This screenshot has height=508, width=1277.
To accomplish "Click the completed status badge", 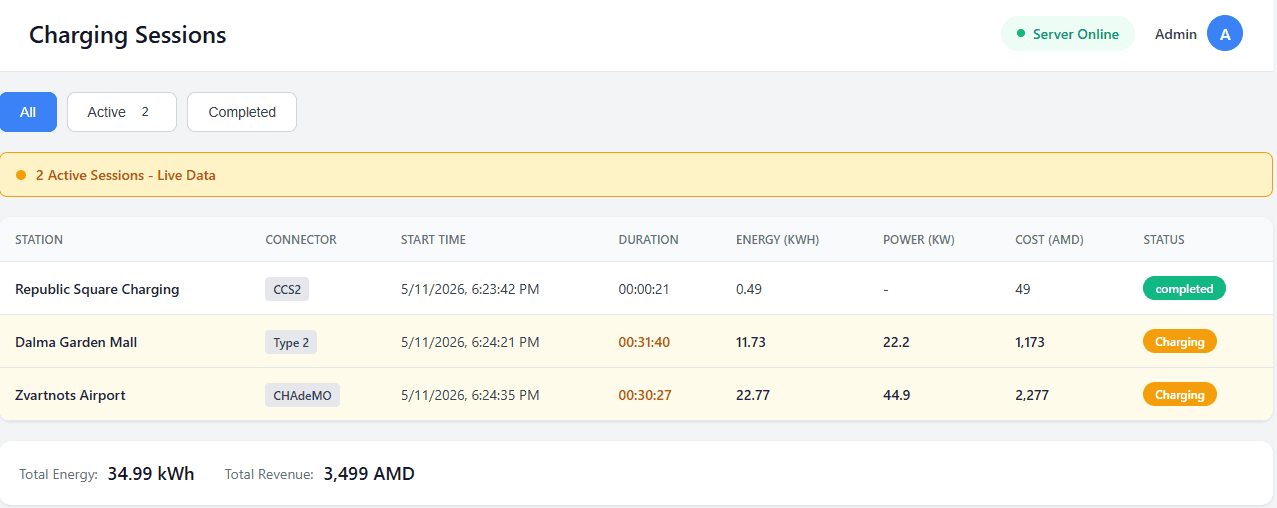I will pyautogui.click(x=1184, y=289).
